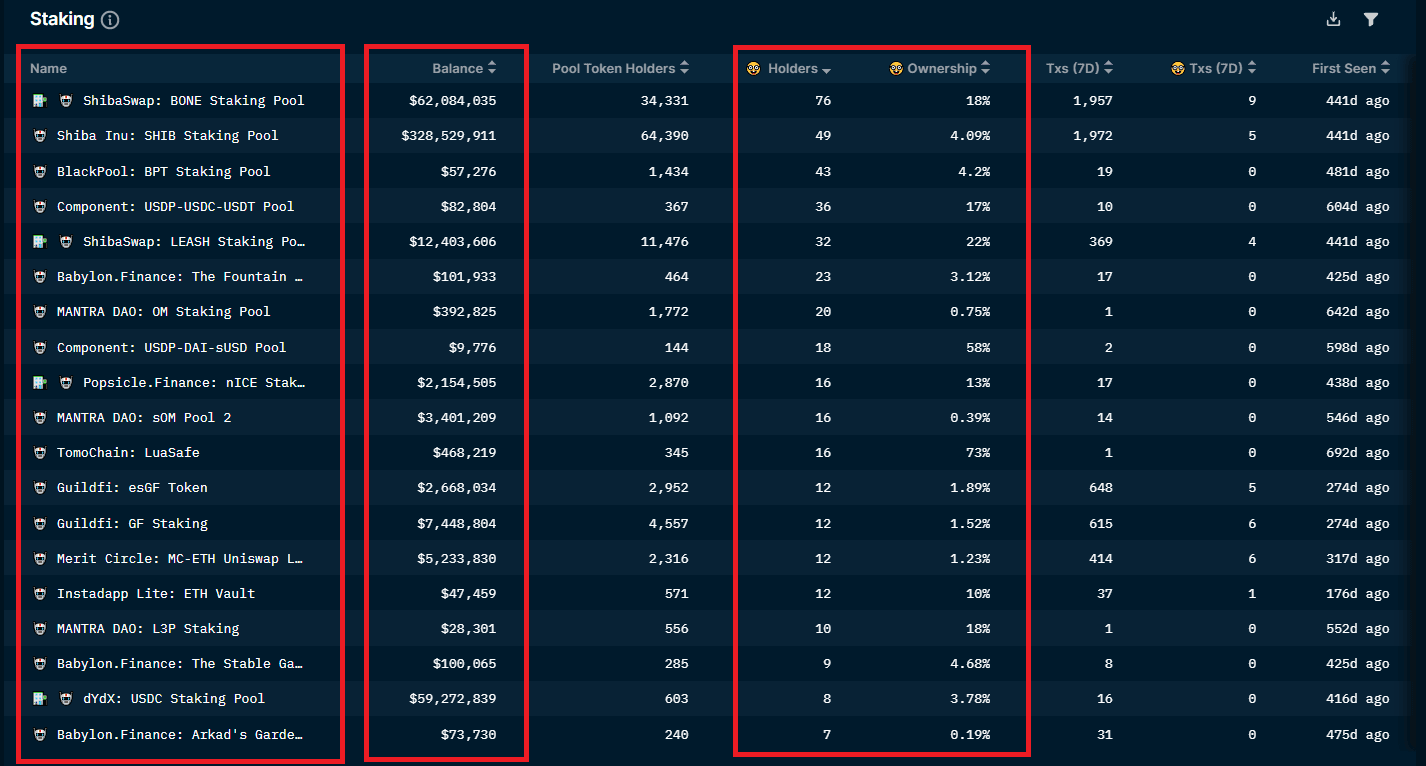1426x766 pixels.
Task: Click pool token holders value 64,390
Action: (665, 136)
